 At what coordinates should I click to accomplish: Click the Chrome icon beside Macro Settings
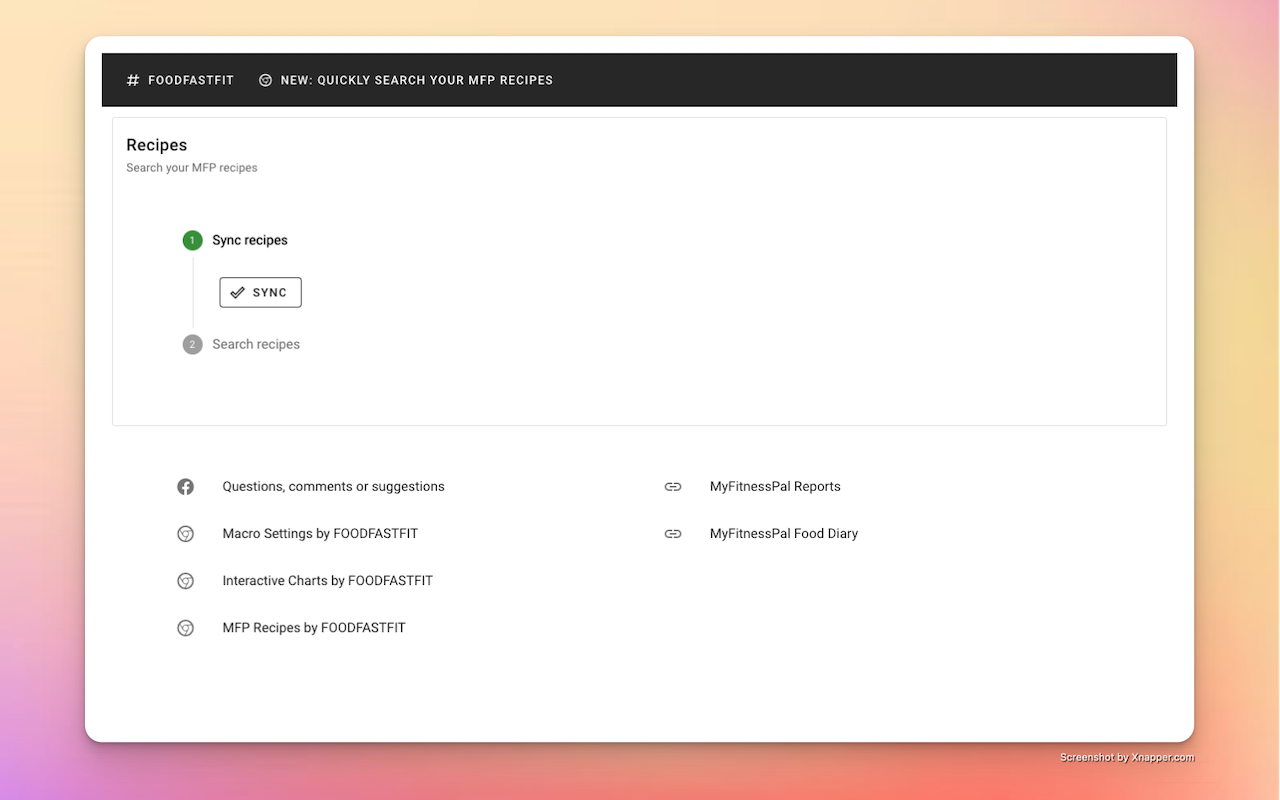click(x=185, y=534)
